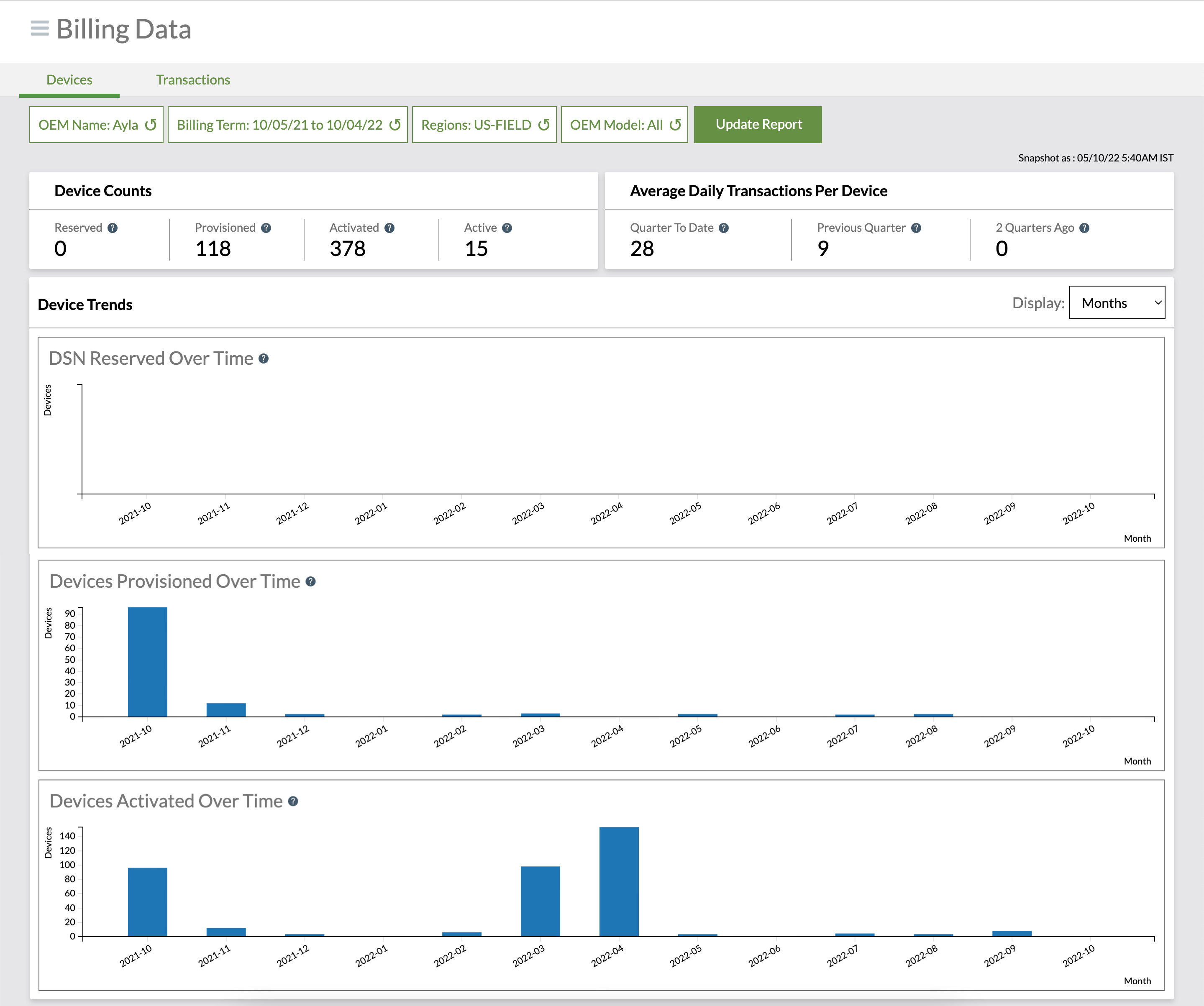Click the 2022-04 bar in Activated chart
This screenshot has height=1006, width=1204.
(619, 882)
